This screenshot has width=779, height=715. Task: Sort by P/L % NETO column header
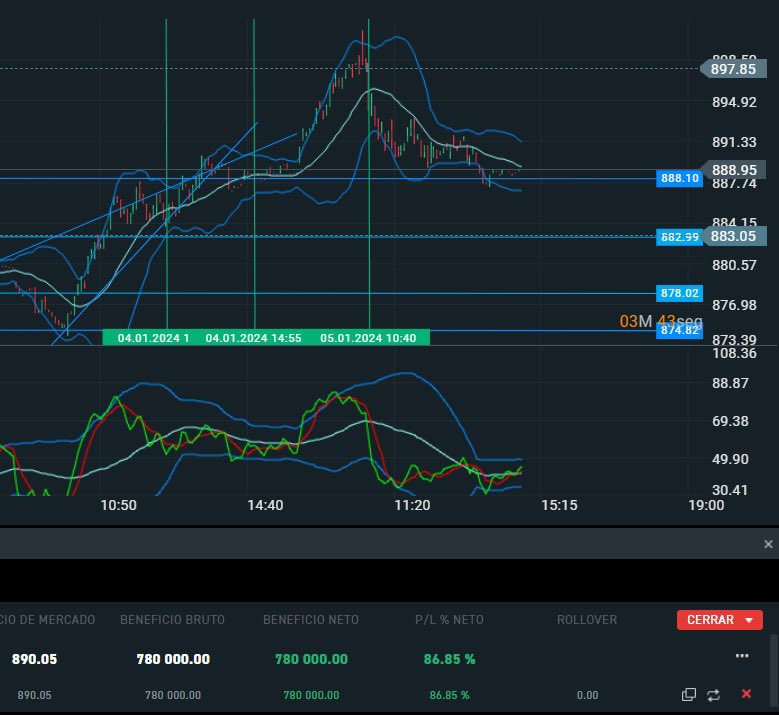coord(449,620)
